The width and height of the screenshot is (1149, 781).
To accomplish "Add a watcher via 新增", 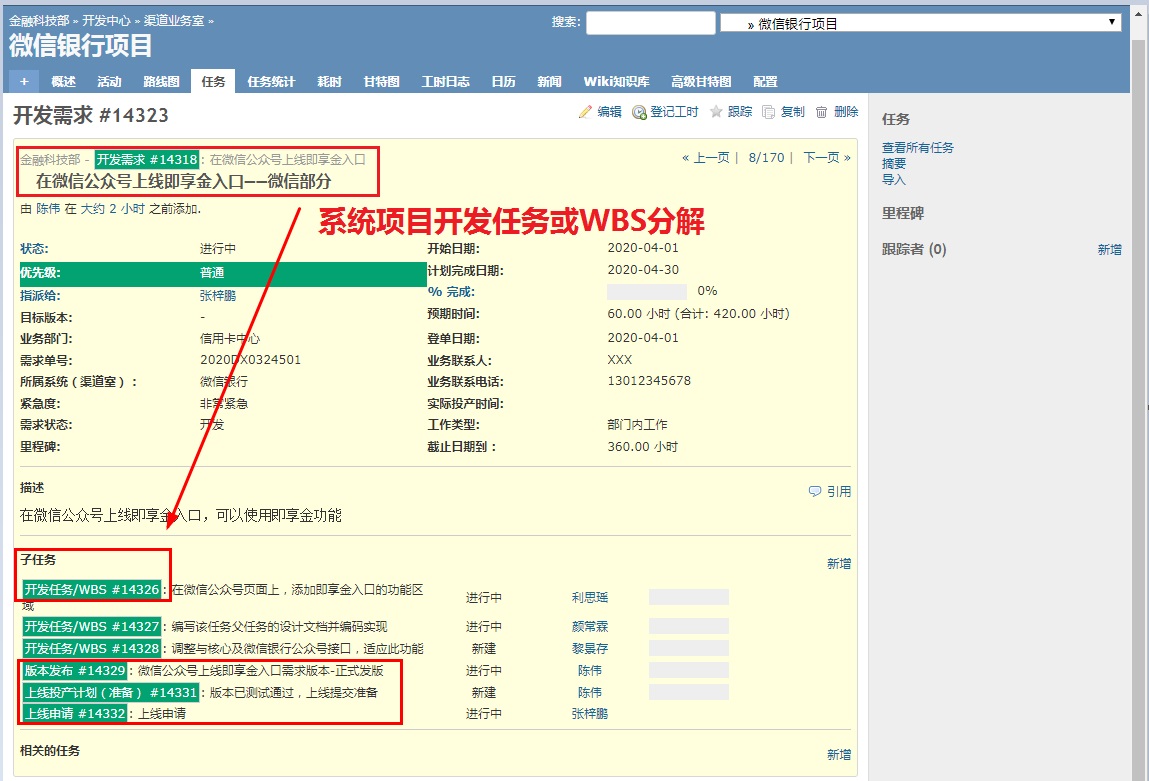I will click(x=1109, y=250).
